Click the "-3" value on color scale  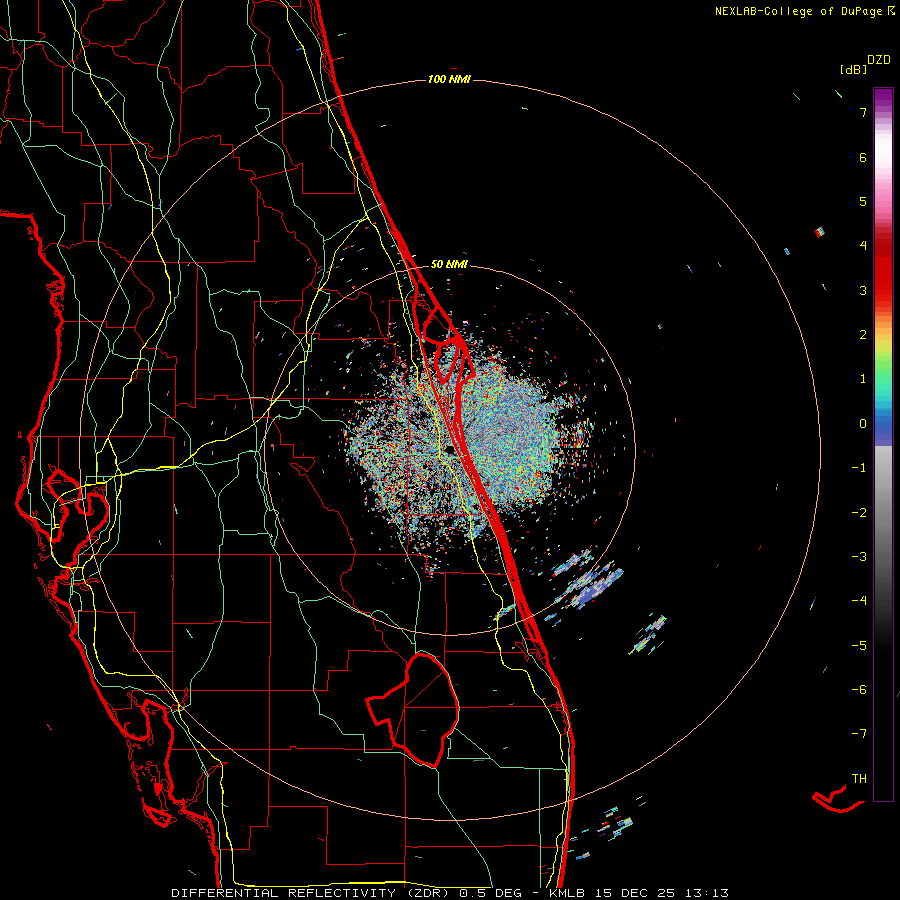point(859,557)
